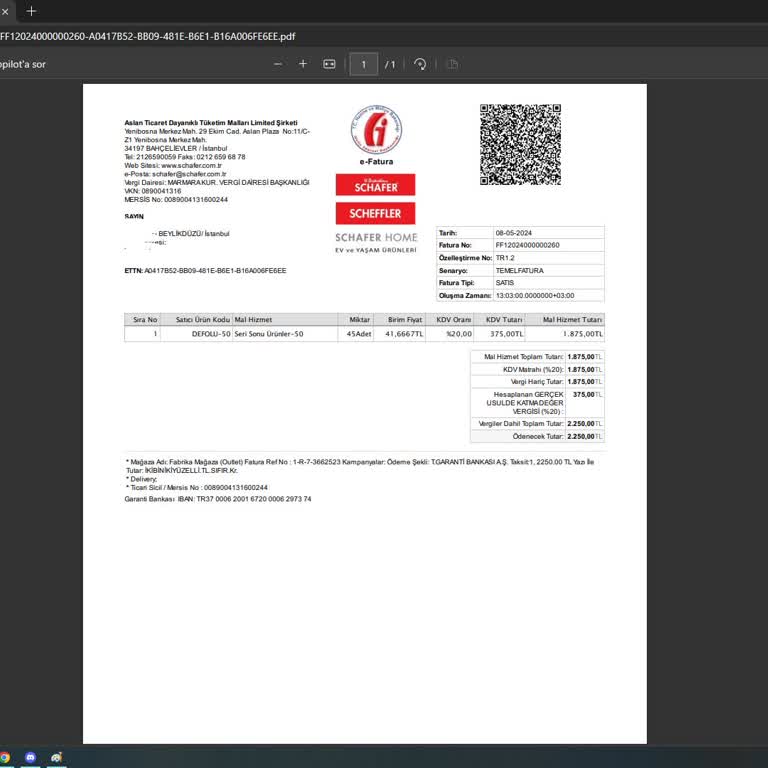Open Chrome from the taskbar

point(4,757)
